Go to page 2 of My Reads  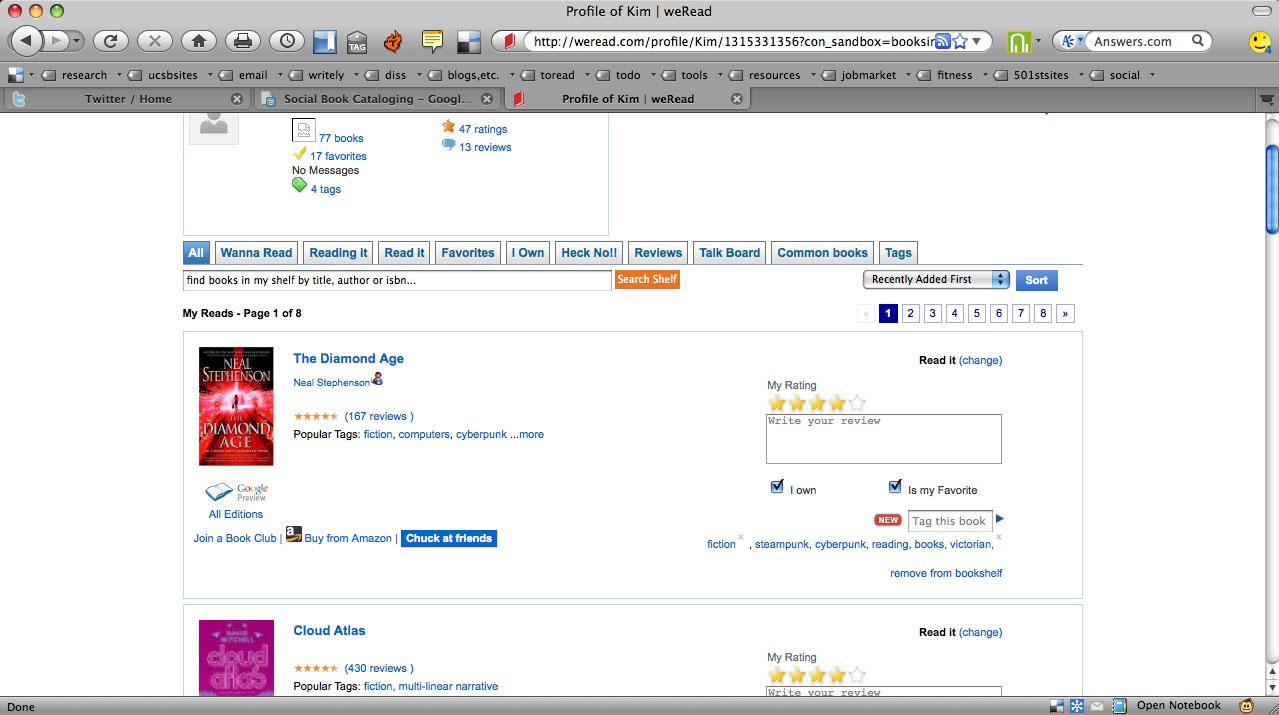point(910,313)
